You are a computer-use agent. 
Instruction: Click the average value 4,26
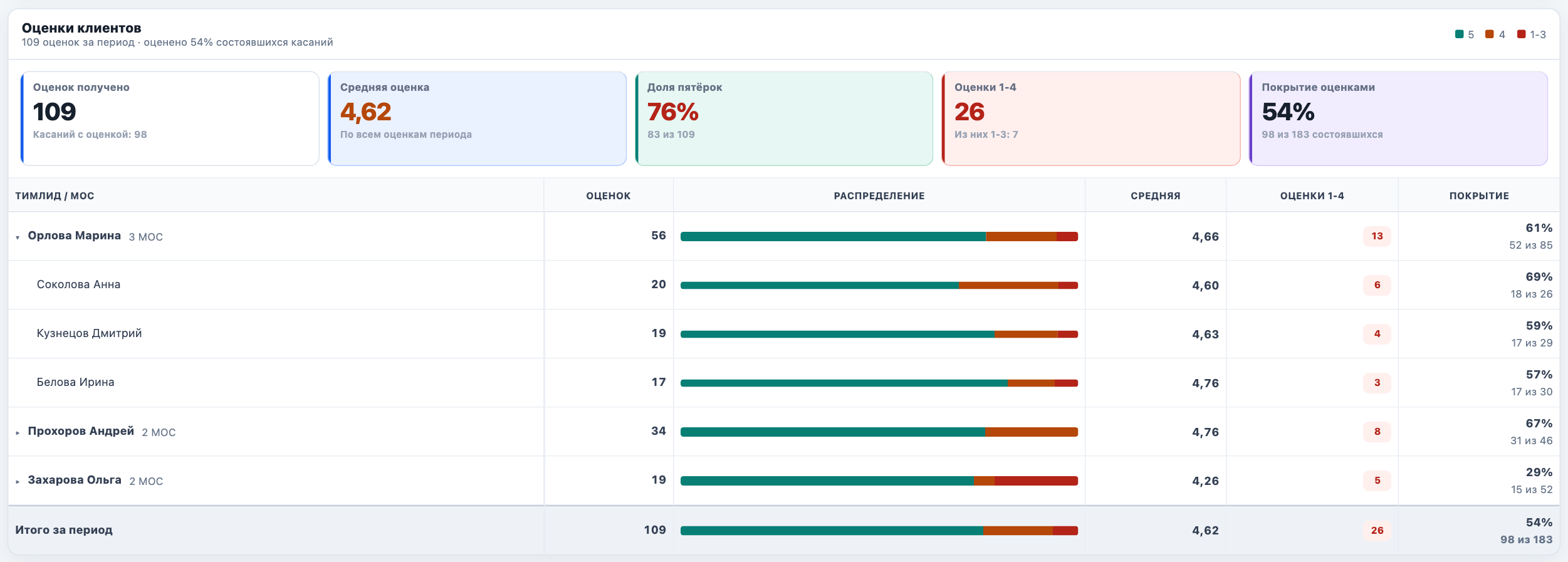pyautogui.click(x=1205, y=481)
